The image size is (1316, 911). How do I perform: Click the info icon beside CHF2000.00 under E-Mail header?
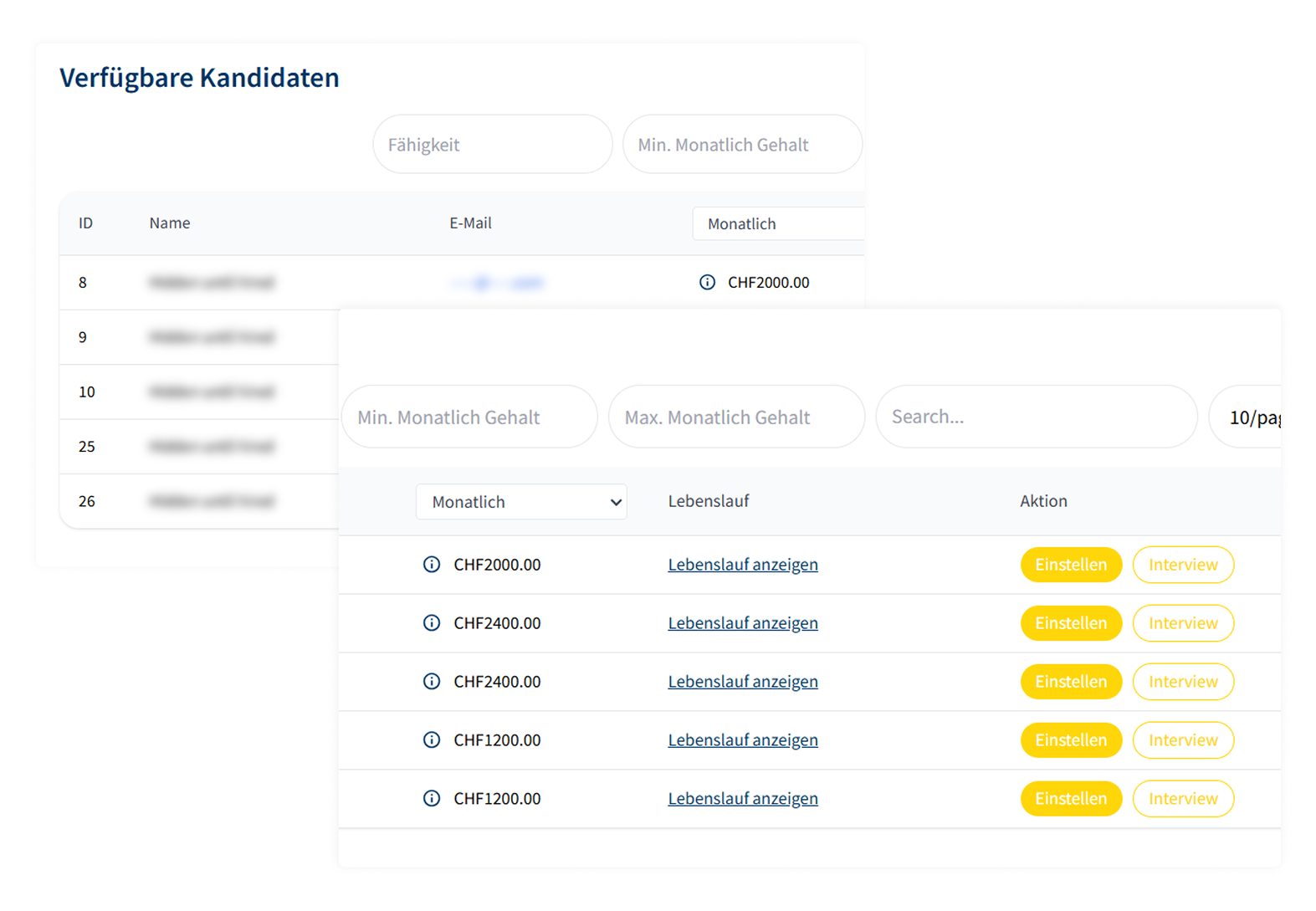(x=707, y=283)
